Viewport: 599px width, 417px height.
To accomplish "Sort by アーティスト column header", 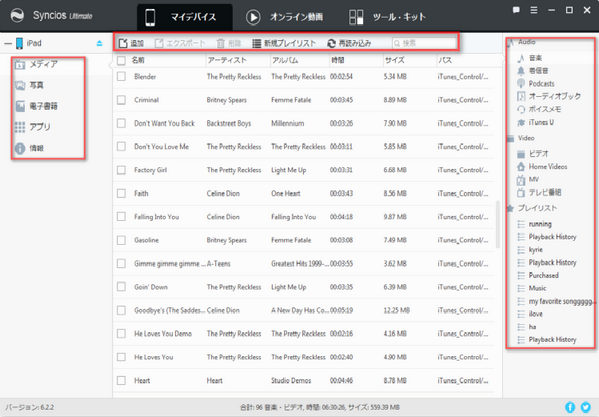I will pyautogui.click(x=227, y=60).
